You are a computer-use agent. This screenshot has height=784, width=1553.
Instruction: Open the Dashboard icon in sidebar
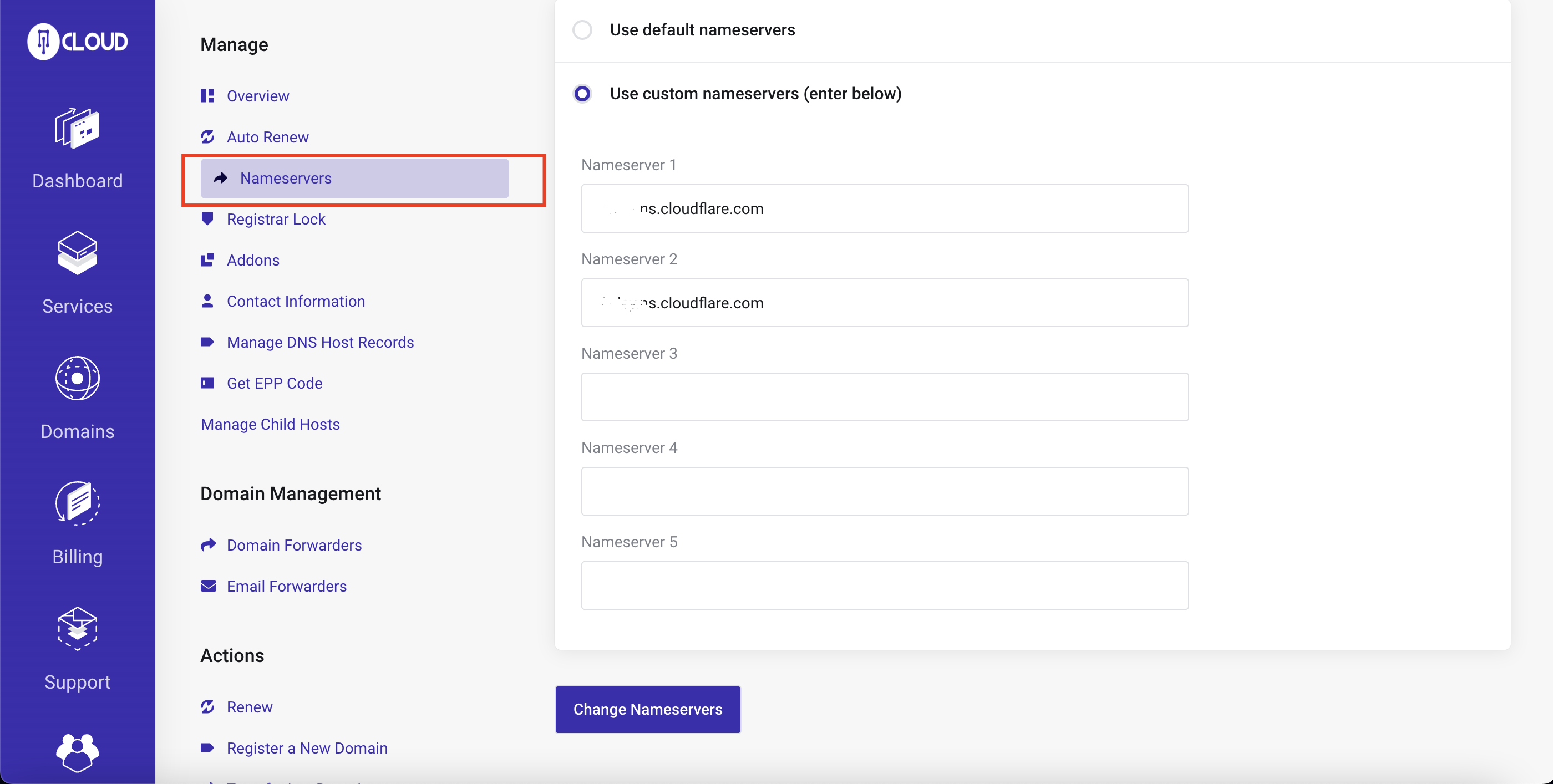pyautogui.click(x=77, y=128)
